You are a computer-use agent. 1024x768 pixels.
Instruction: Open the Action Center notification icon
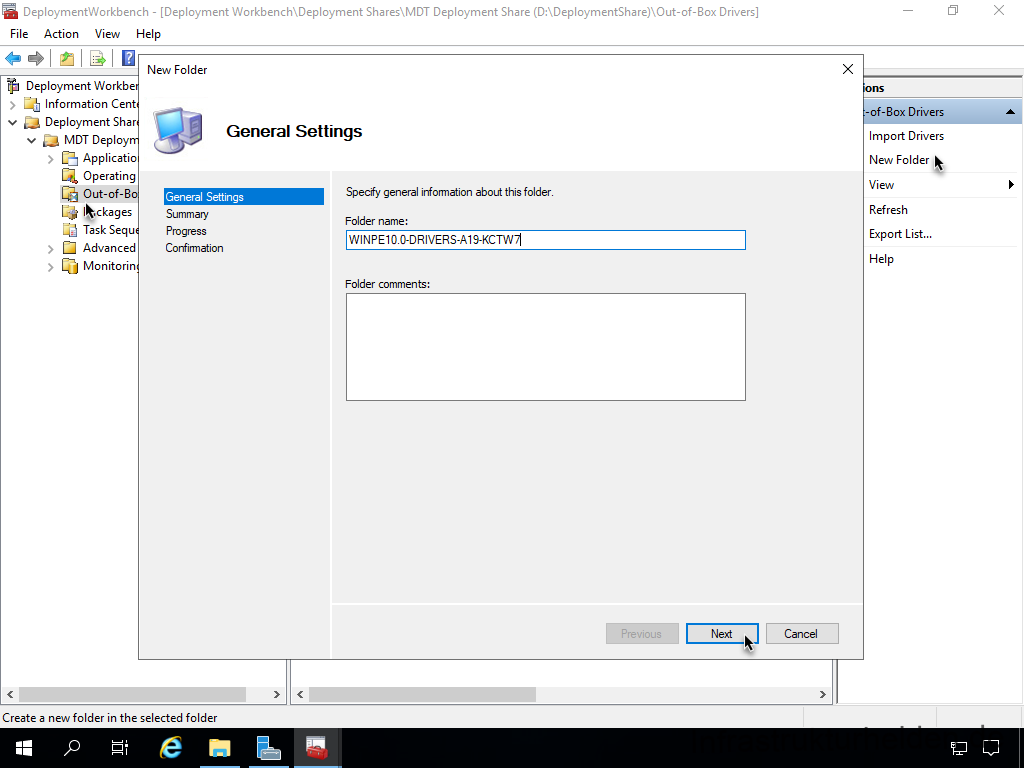pos(991,748)
